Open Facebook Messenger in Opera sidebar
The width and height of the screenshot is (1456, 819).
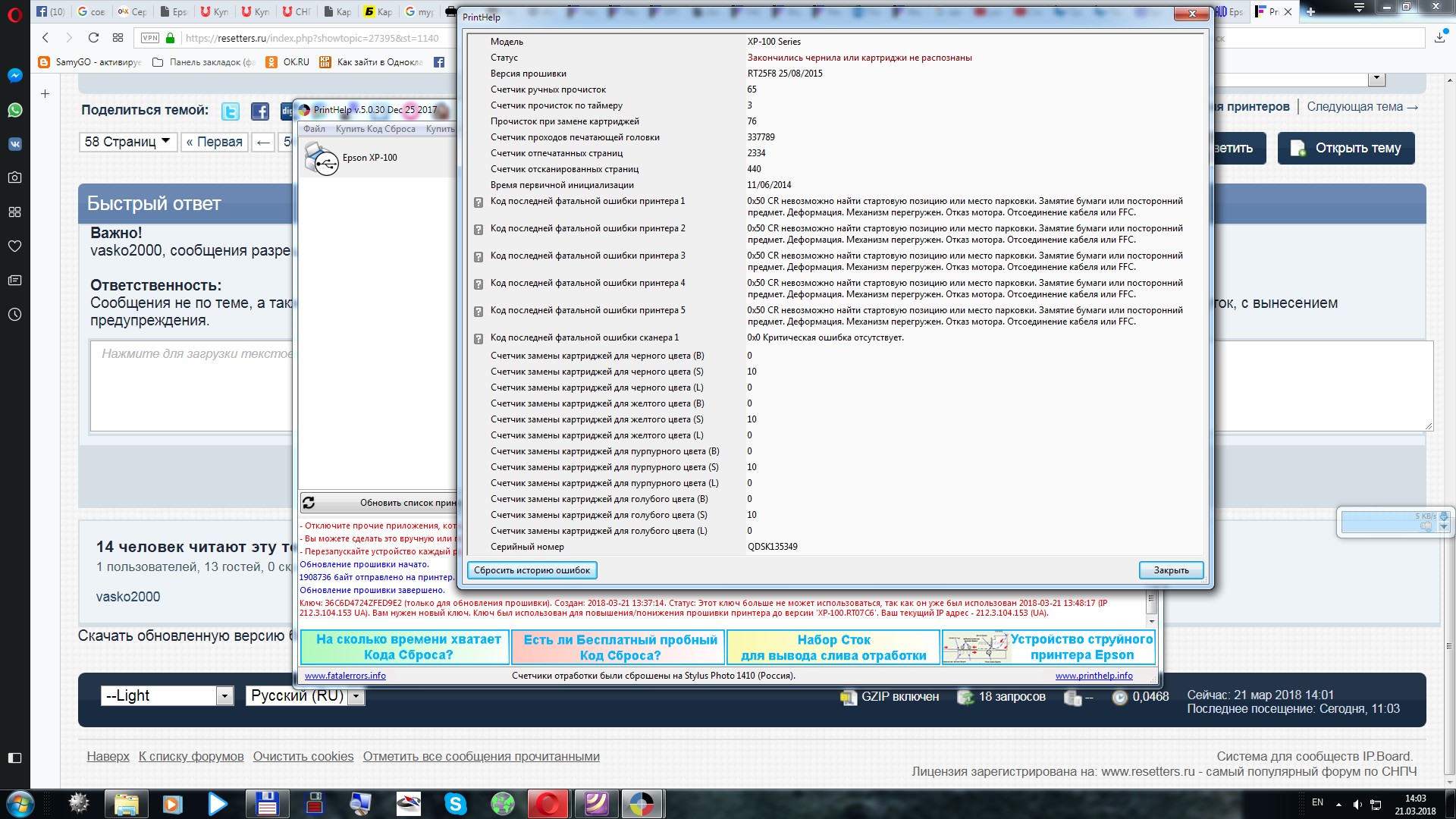[14, 76]
